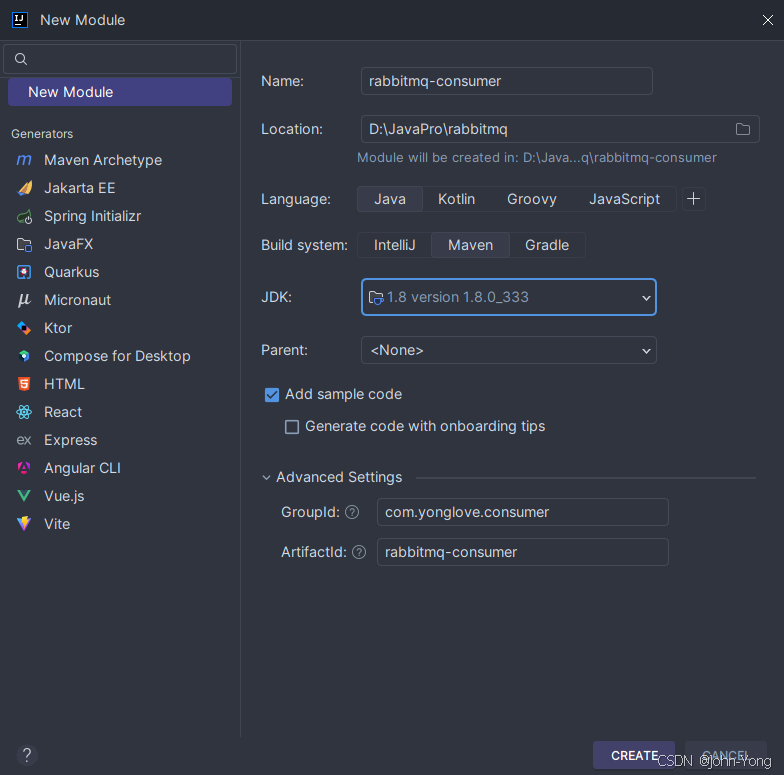
Task: Close the New Module dialog
Action: click(x=768, y=20)
